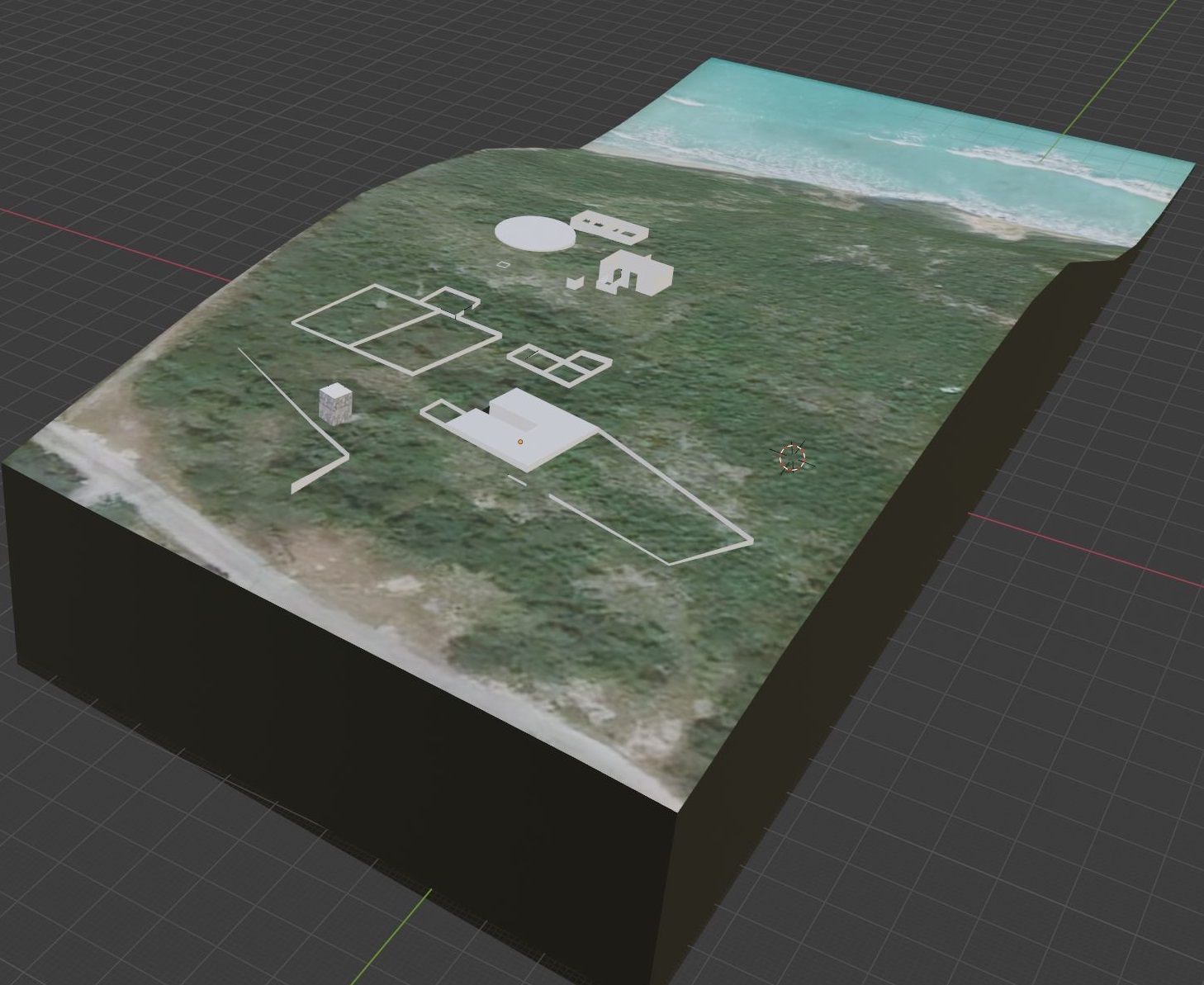Select the flat white circular disc
This screenshot has width=1204, height=985.
click(x=534, y=233)
